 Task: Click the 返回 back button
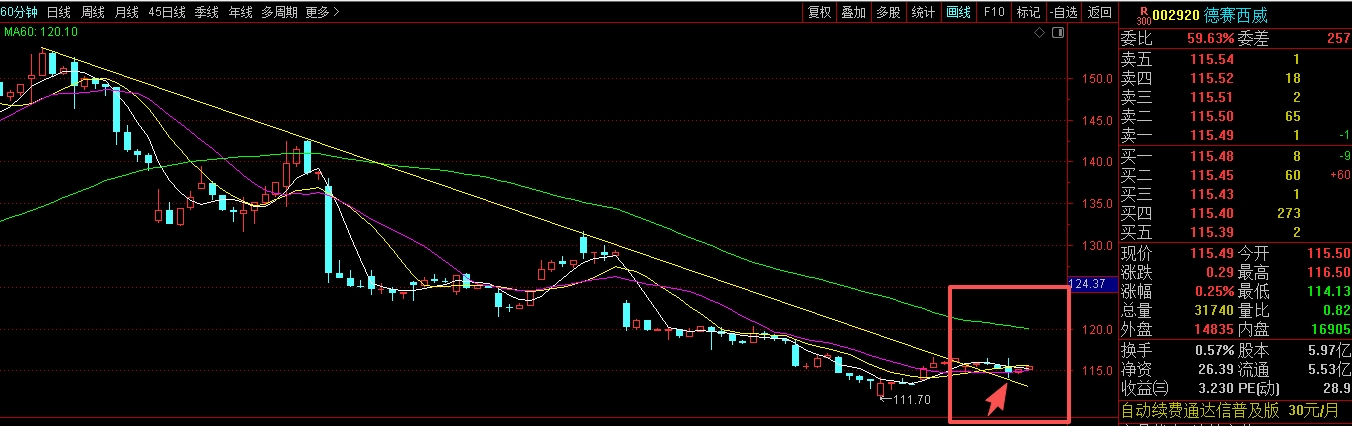point(1099,12)
